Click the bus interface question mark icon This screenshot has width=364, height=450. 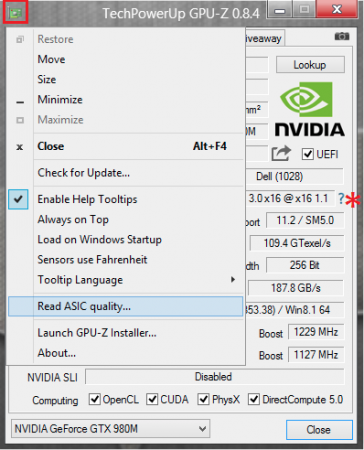point(341,199)
